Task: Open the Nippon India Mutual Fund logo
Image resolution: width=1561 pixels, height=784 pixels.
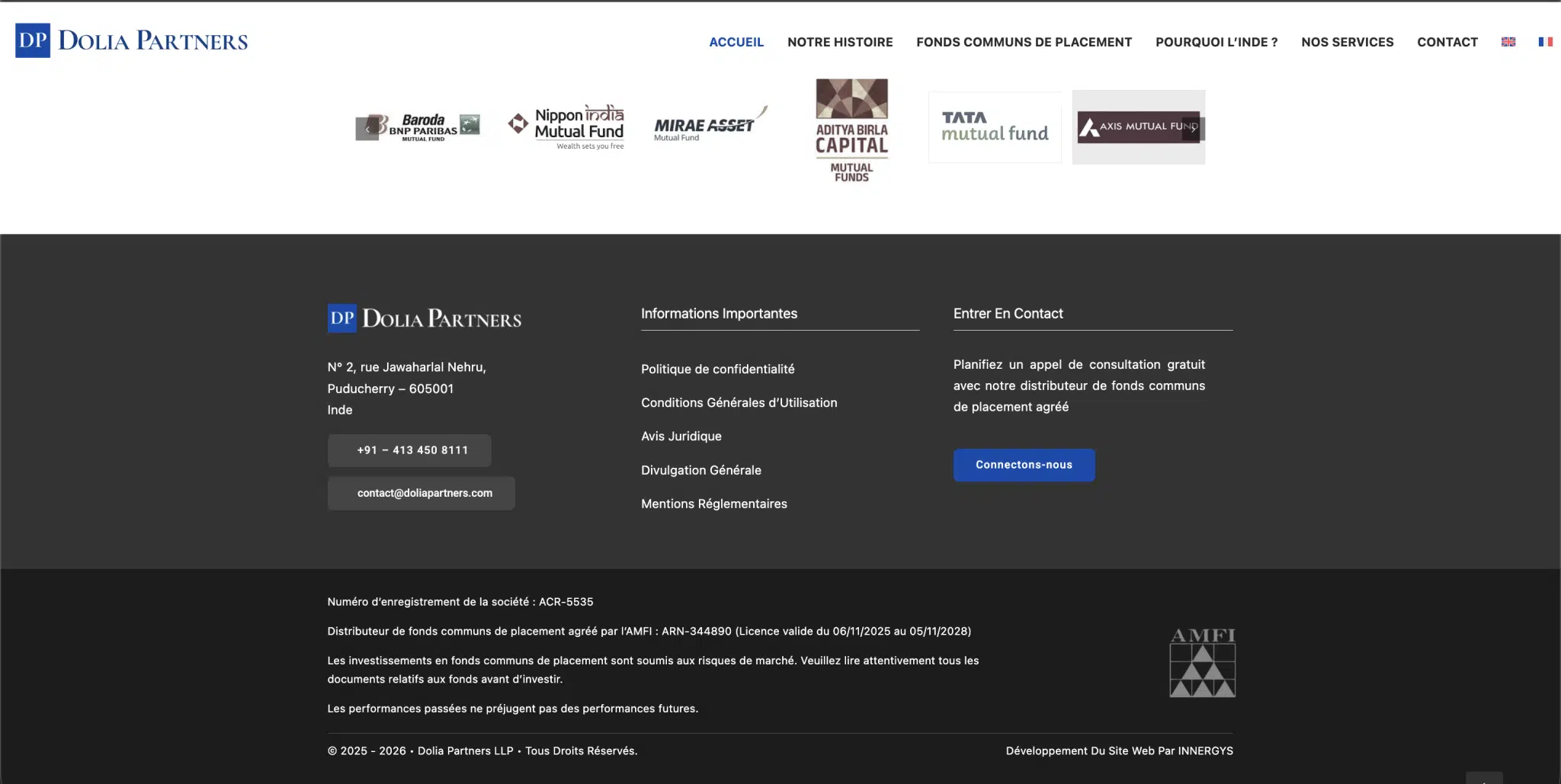Action: (x=566, y=126)
